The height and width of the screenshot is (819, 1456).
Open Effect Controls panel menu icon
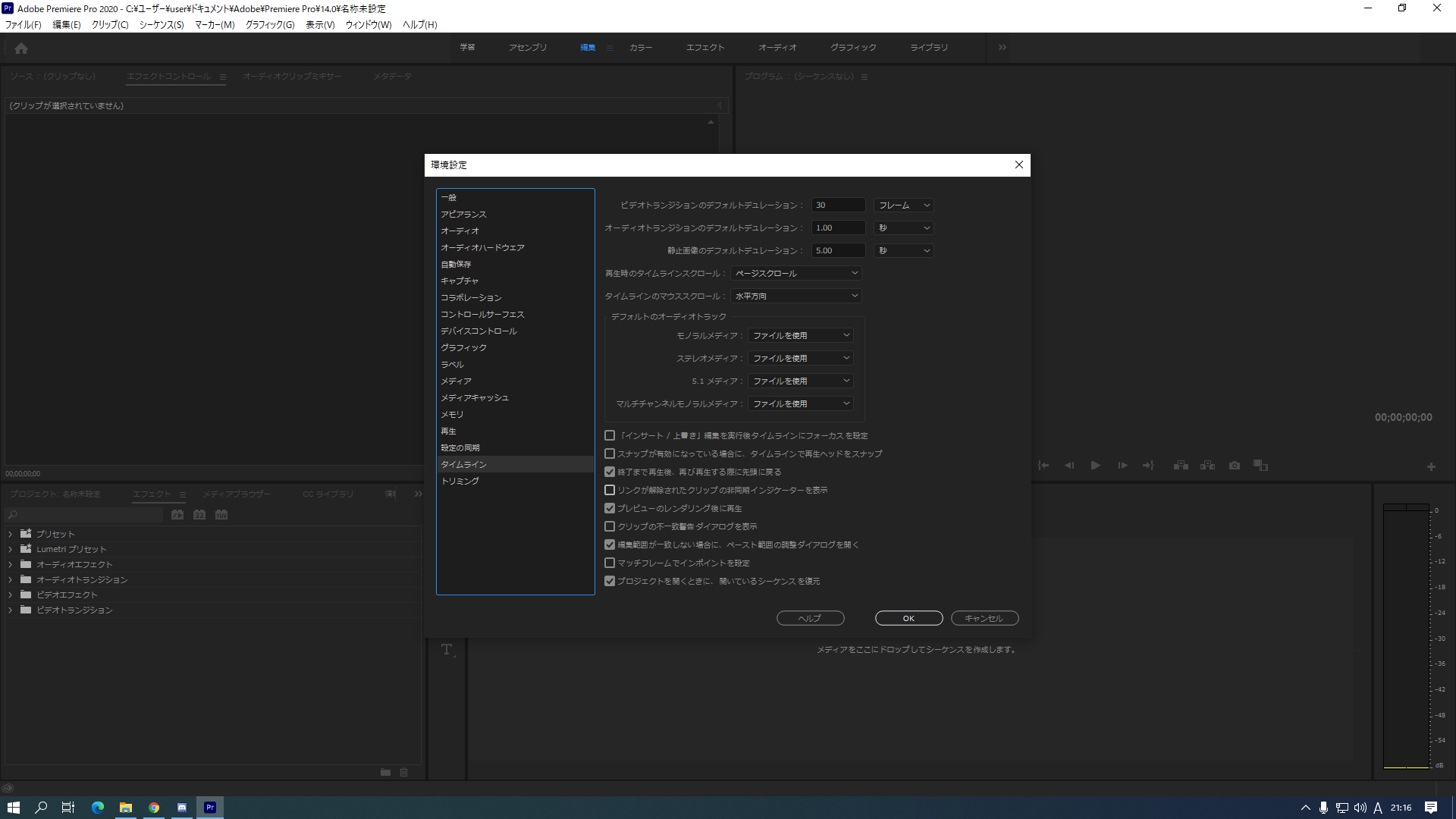tap(223, 77)
